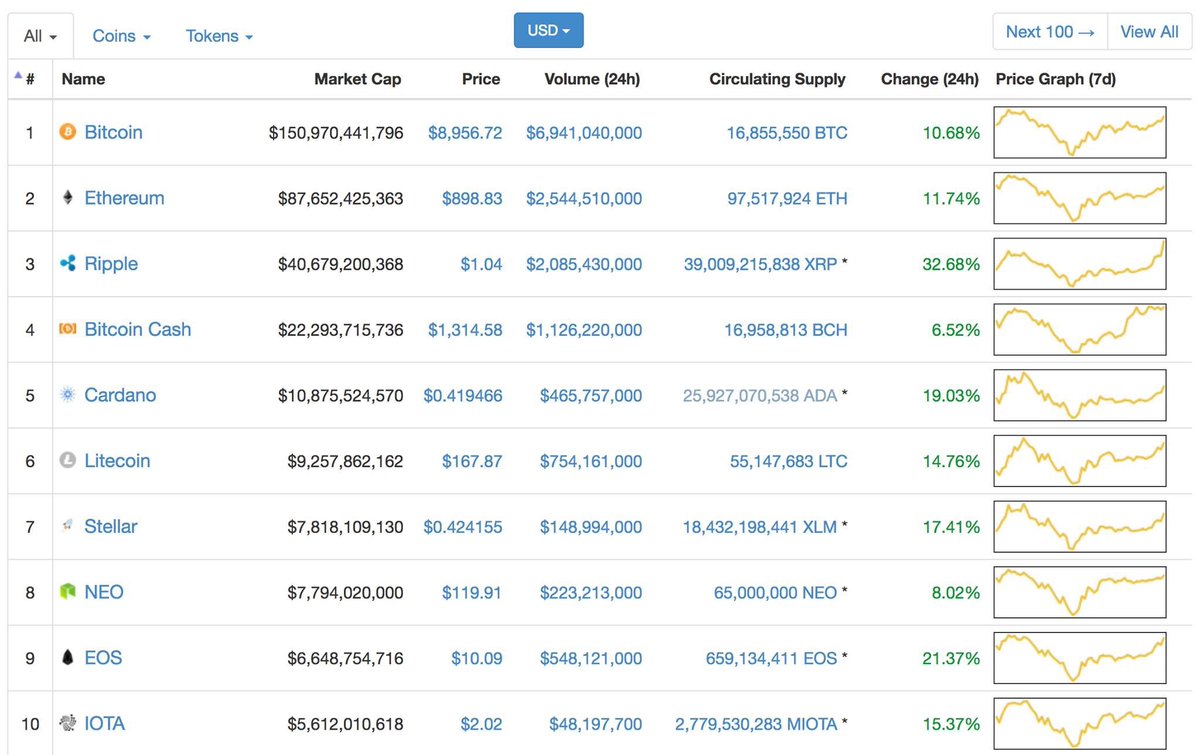Screen dimensions: 1200x755
Task: Click the green NEO logo icon
Action: tap(68, 592)
